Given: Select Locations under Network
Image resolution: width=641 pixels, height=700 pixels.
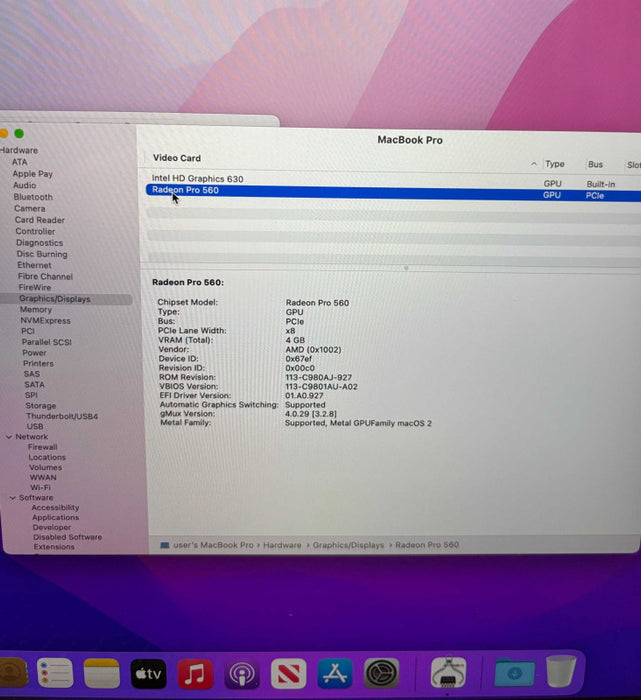Looking at the screenshot, I should point(47,457).
